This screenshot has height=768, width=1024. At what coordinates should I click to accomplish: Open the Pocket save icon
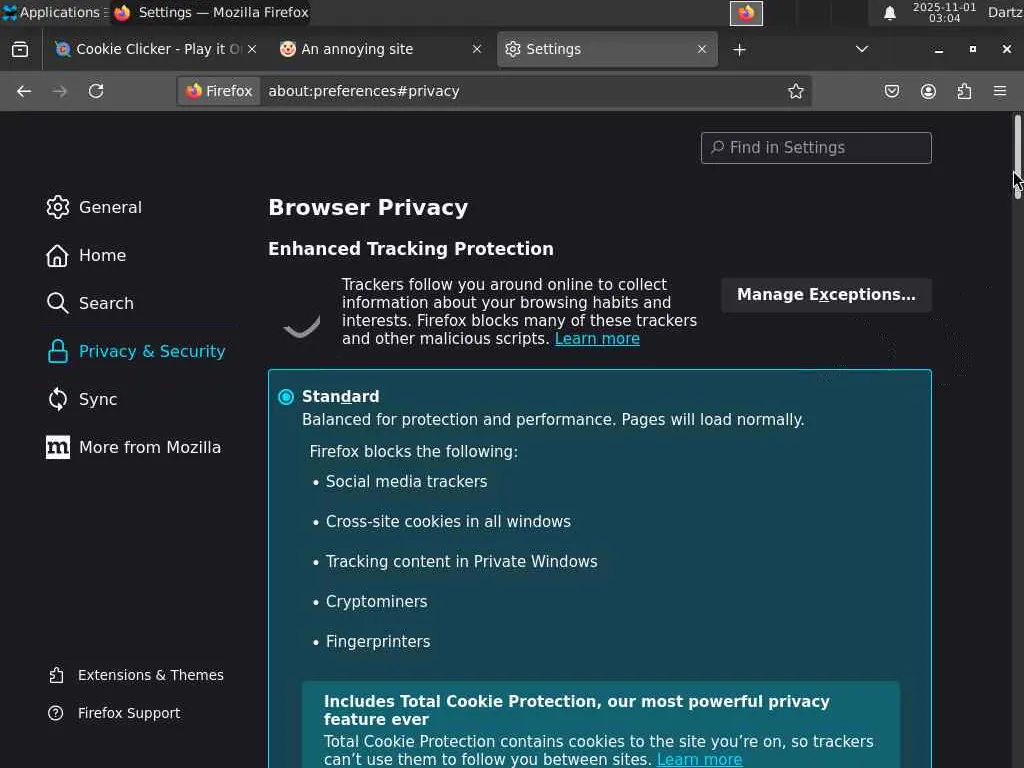point(892,91)
